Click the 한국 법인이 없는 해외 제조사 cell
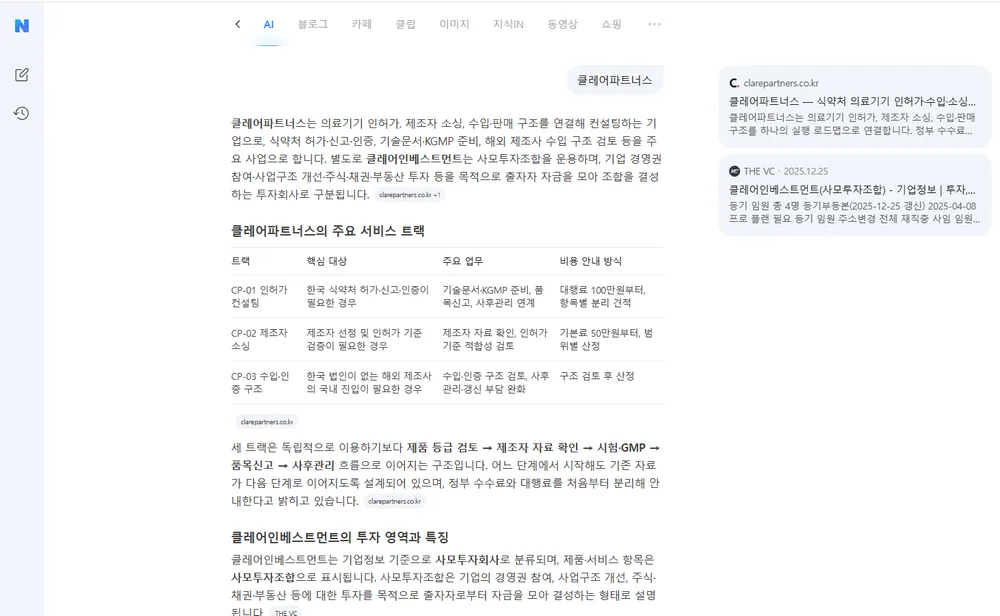Viewport: 1000px width, 616px height. point(369,383)
